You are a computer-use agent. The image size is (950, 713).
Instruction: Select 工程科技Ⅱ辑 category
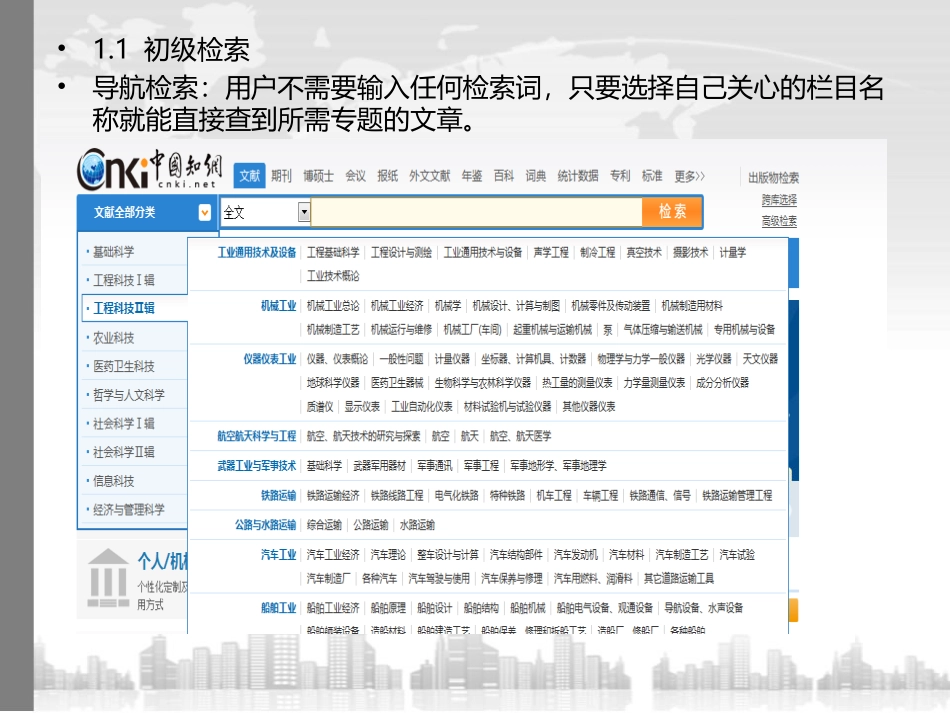124,308
